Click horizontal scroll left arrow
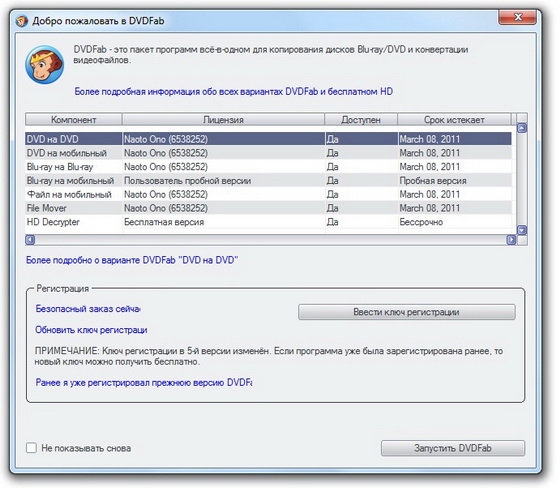The image size is (560, 488). pyautogui.click(x=30, y=240)
